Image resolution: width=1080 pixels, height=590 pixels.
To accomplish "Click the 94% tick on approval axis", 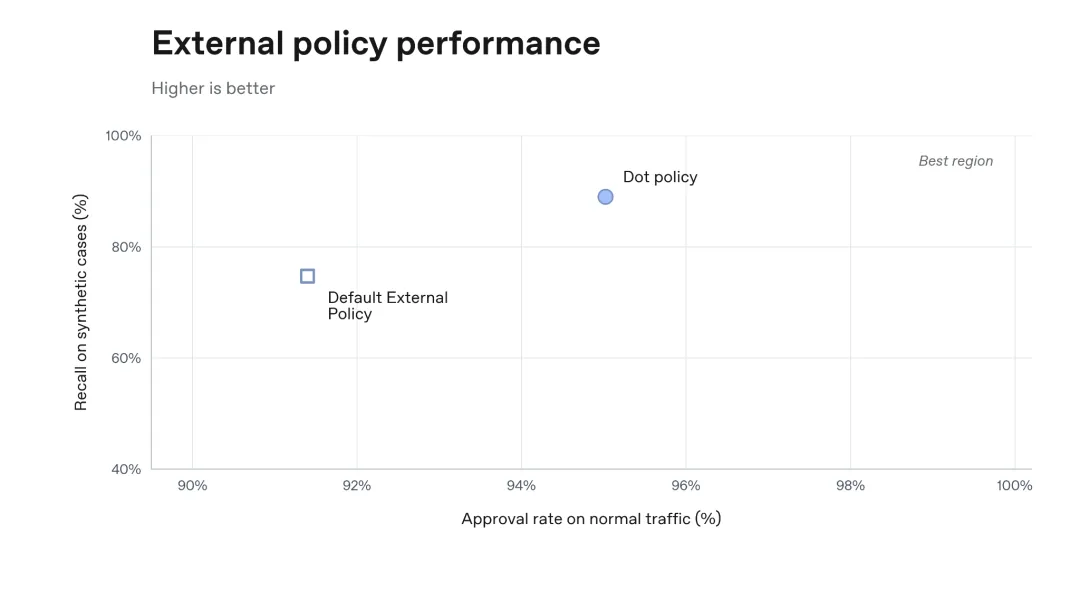I will tap(521, 485).
